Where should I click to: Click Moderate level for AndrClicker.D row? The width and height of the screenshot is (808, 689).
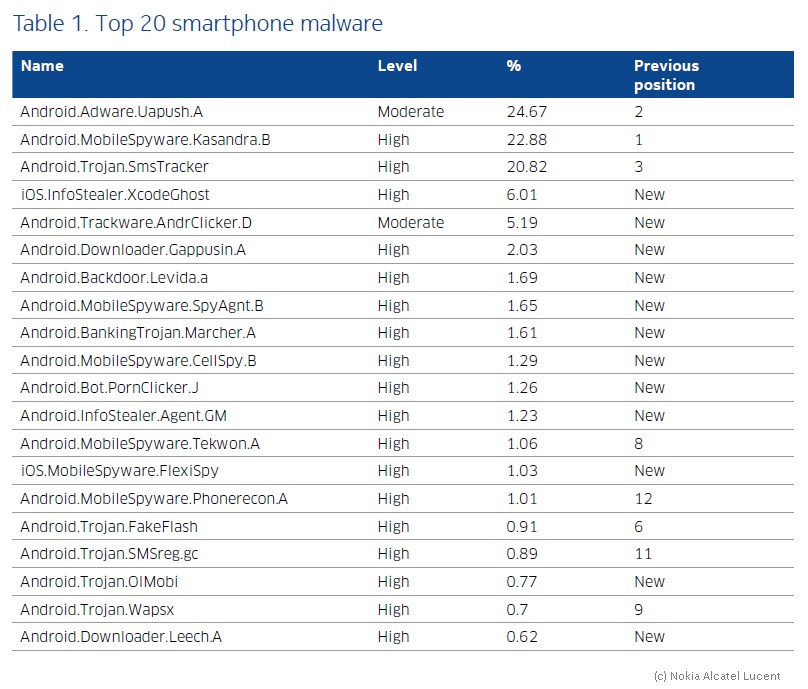click(x=411, y=223)
